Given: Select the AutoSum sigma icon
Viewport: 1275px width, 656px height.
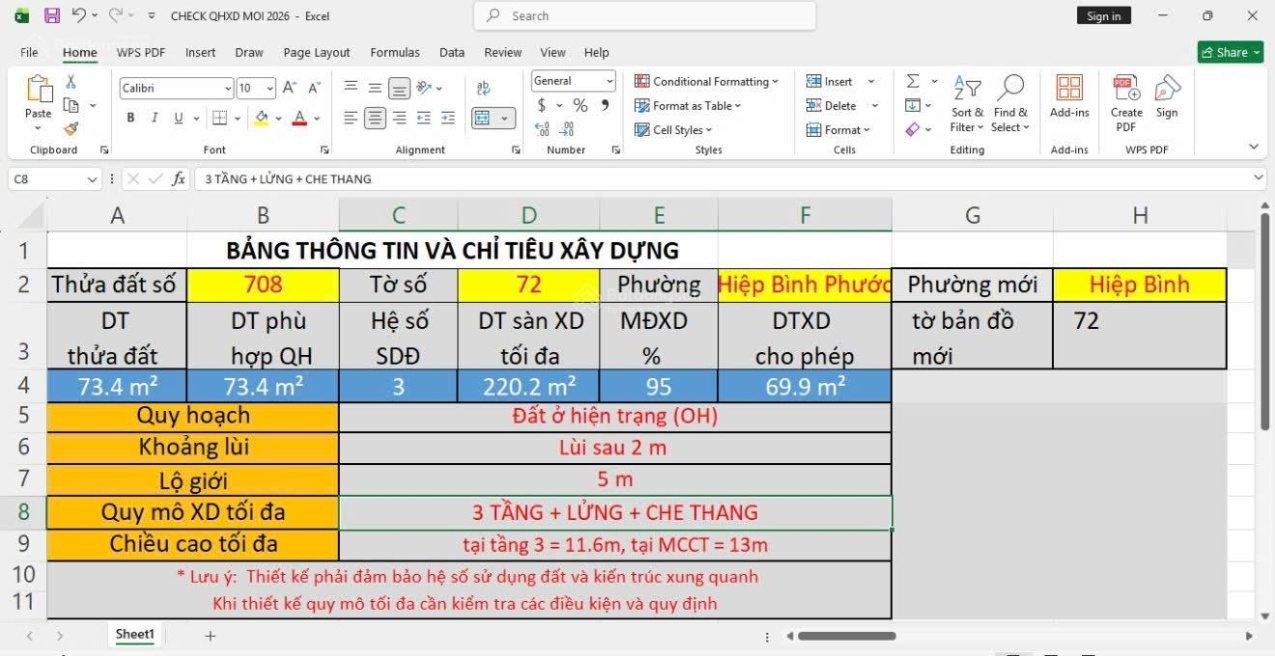Looking at the screenshot, I should (913, 82).
